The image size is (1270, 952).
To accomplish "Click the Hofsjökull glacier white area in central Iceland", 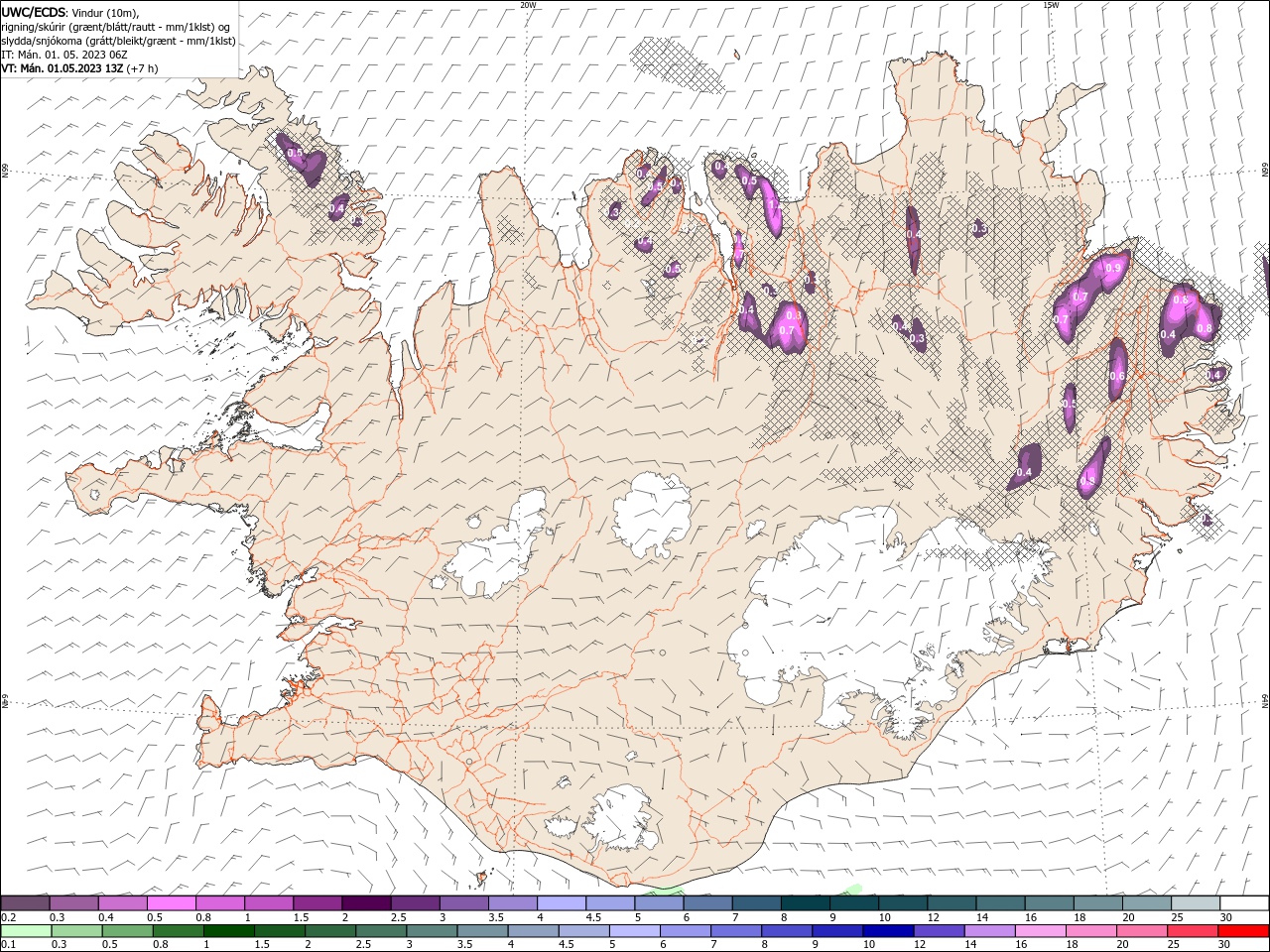I will [652, 514].
